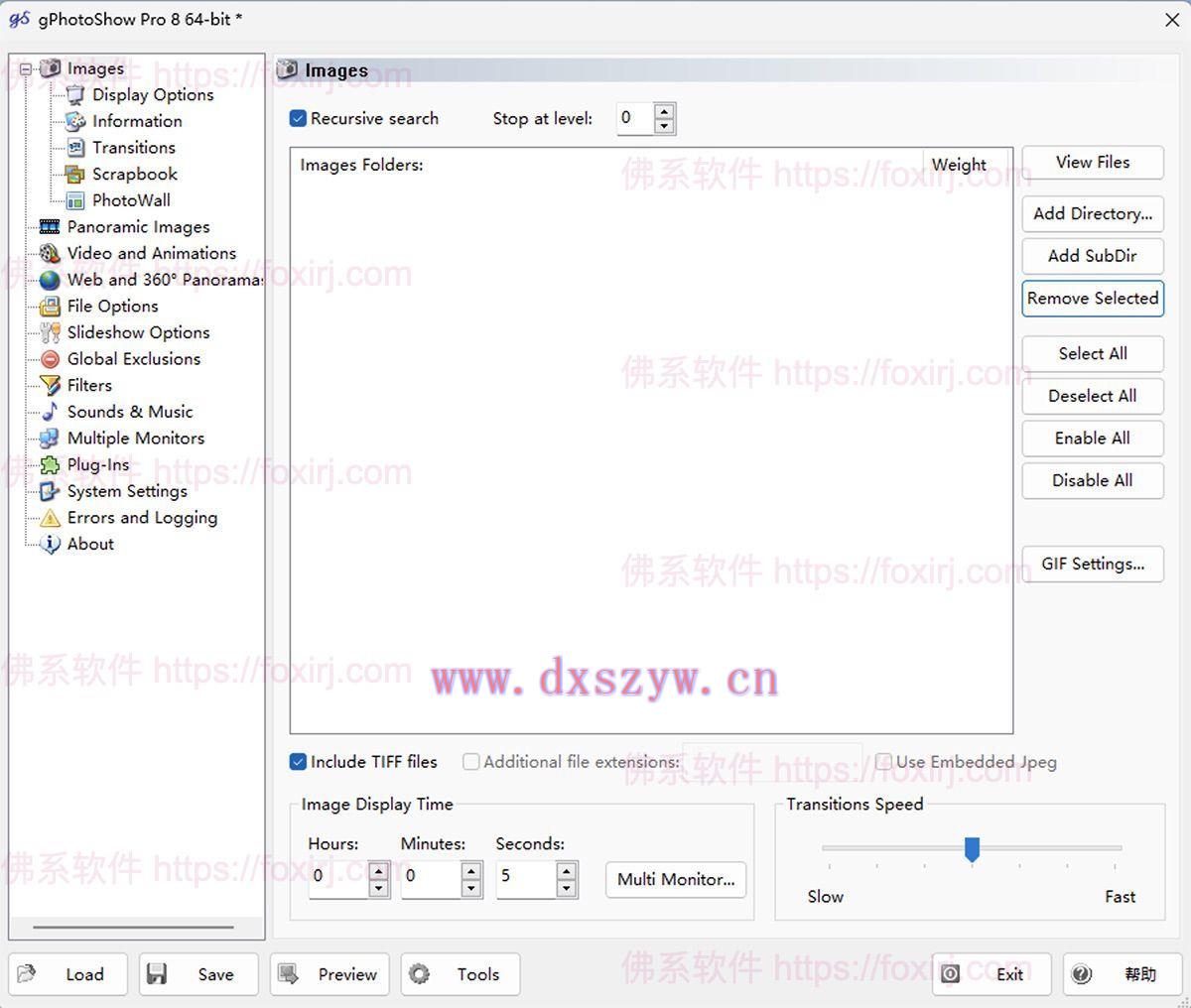Click the Seconds input field
This screenshot has height=1008, width=1191.
[x=527, y=879]
